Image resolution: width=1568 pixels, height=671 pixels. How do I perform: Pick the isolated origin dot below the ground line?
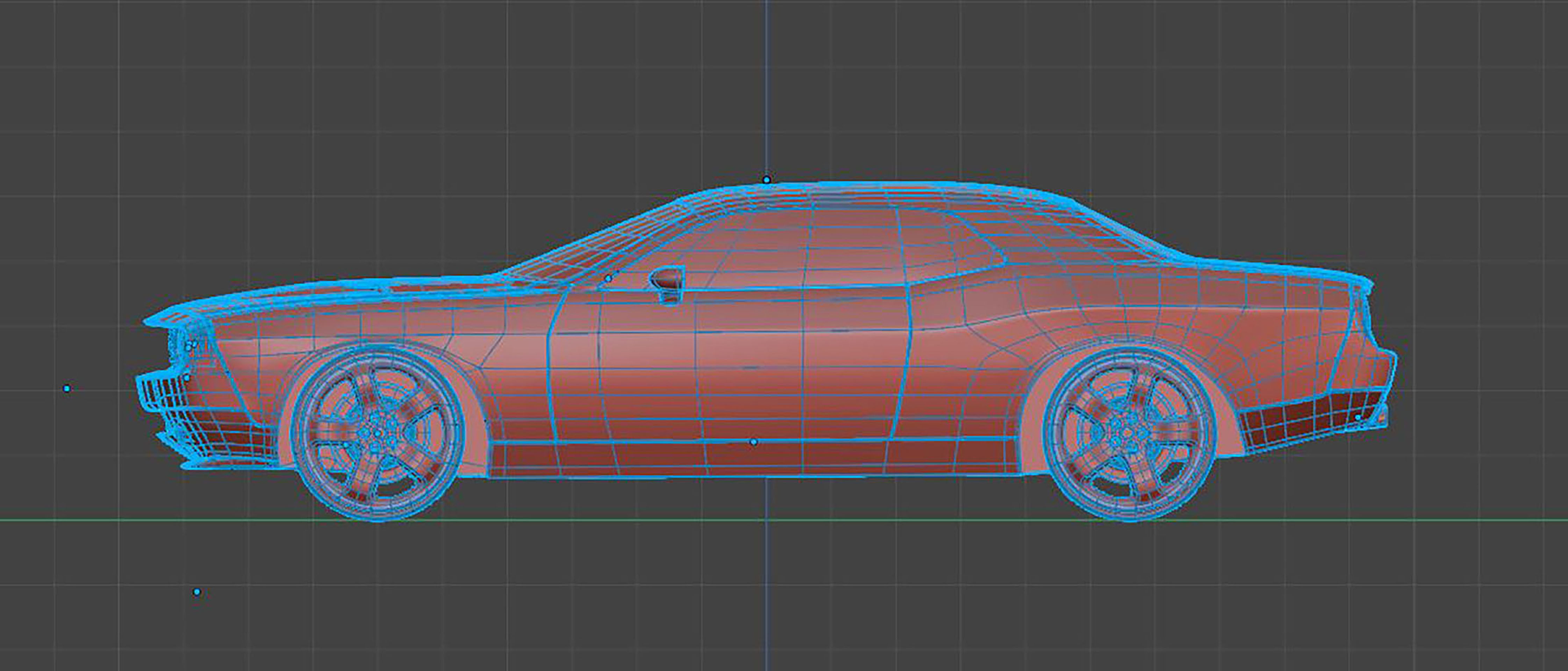coord(196,592)
